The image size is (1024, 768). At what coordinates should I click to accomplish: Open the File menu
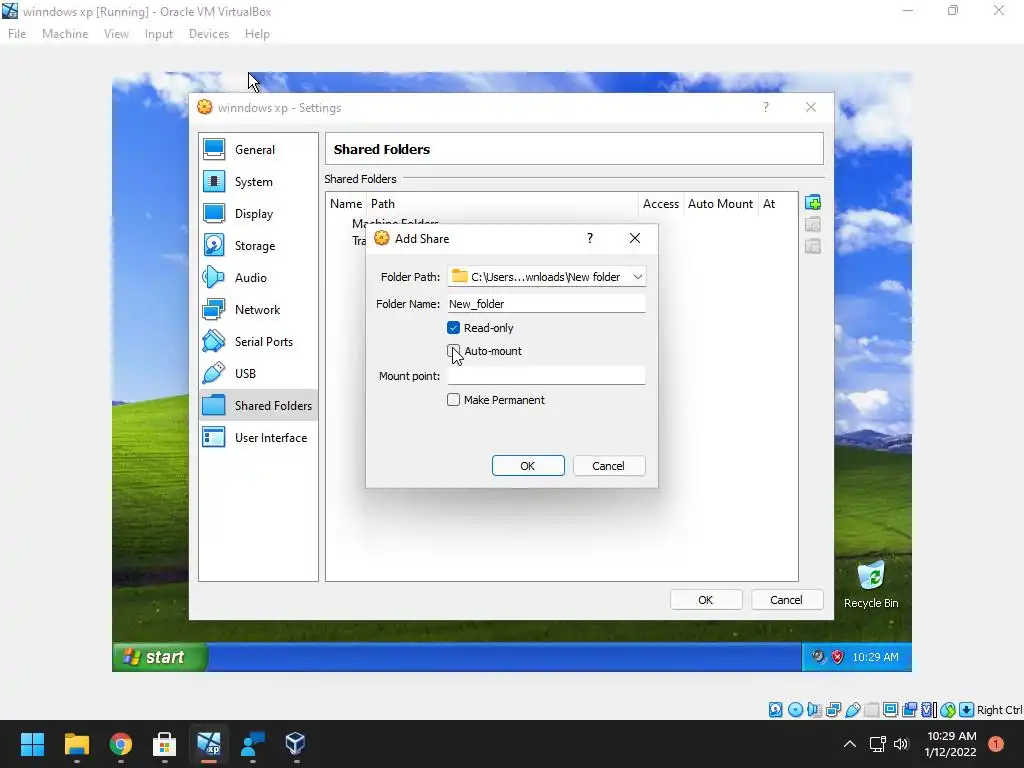17,34
